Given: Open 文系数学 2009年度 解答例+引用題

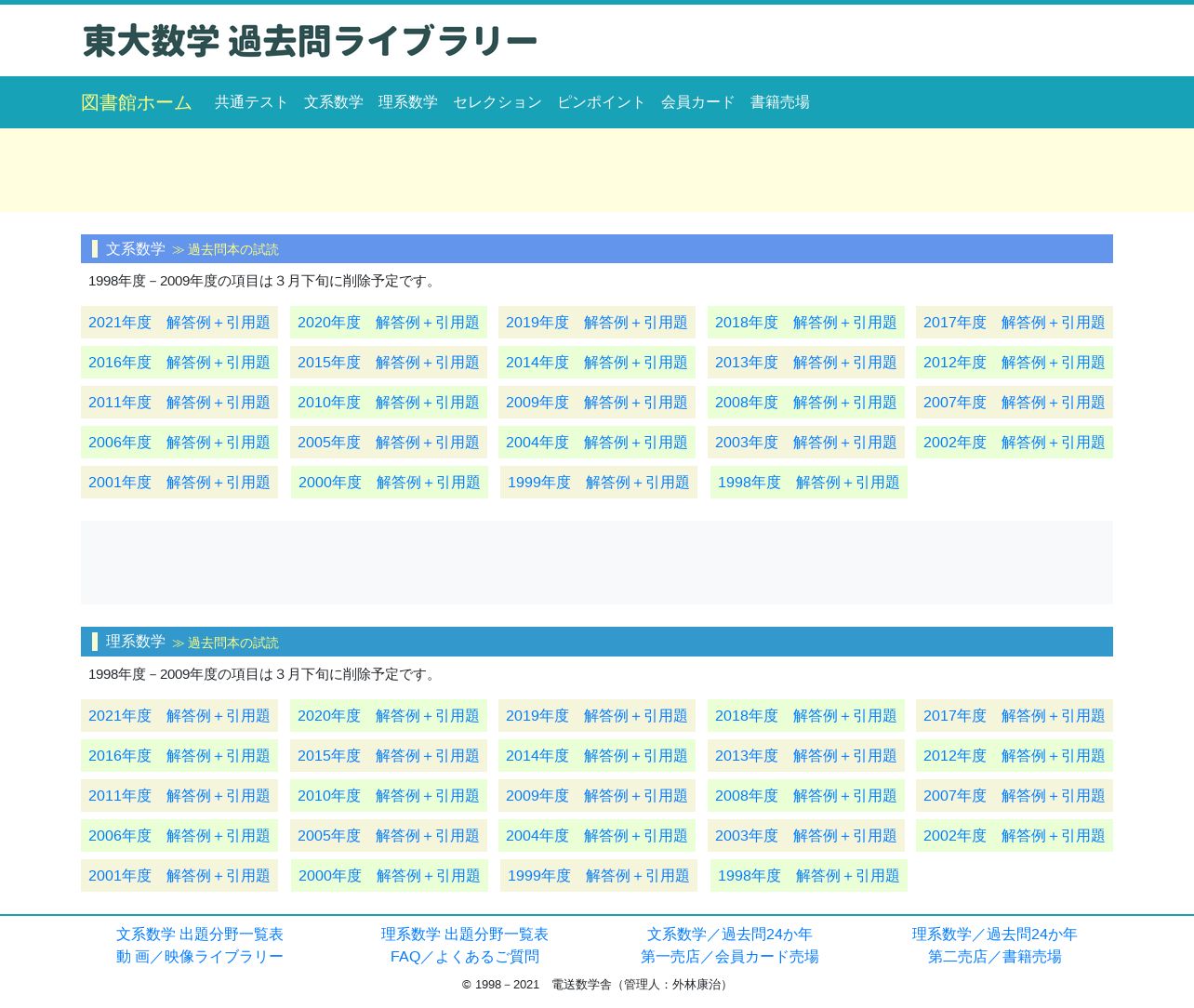Looking at the screenshot, I should 597,403.
